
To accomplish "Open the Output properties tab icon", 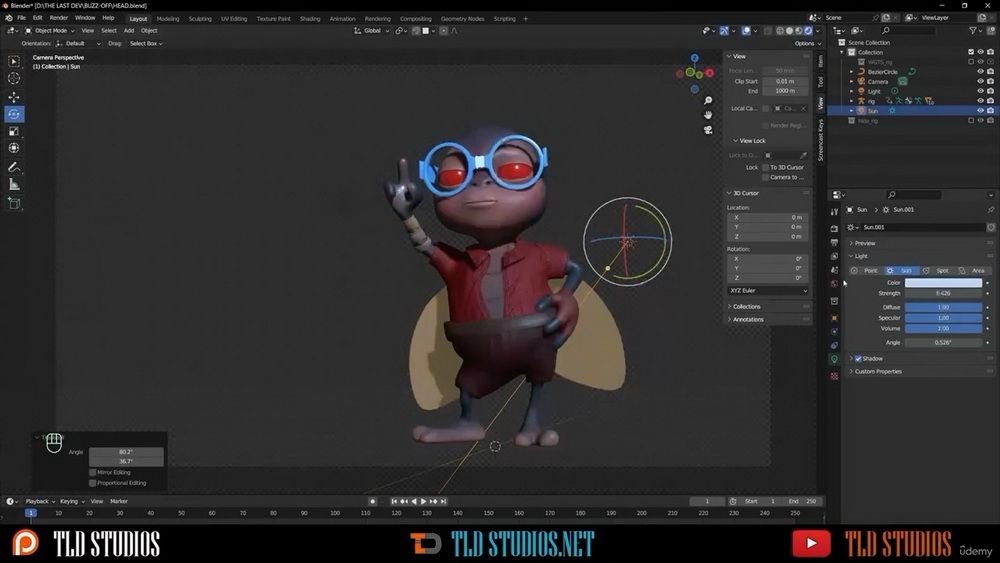I will point(834,242).
